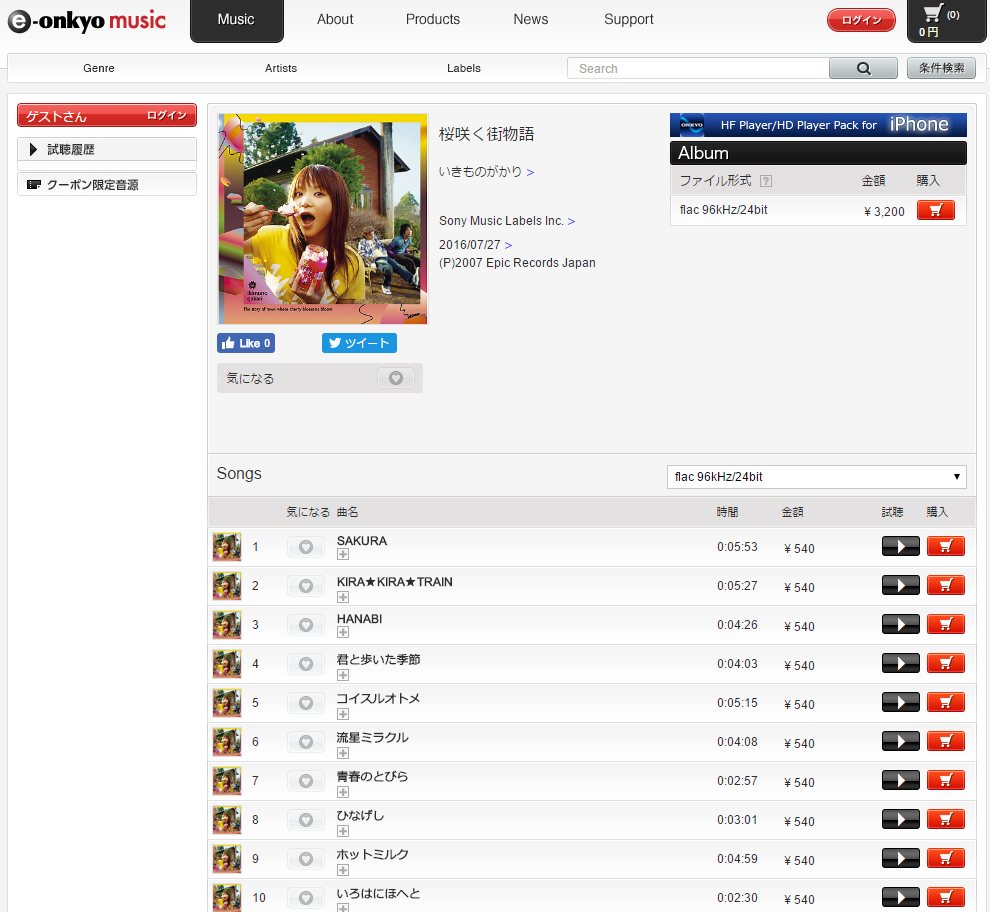
Task: Open the Music navigation tab
Action: point(237,20)
